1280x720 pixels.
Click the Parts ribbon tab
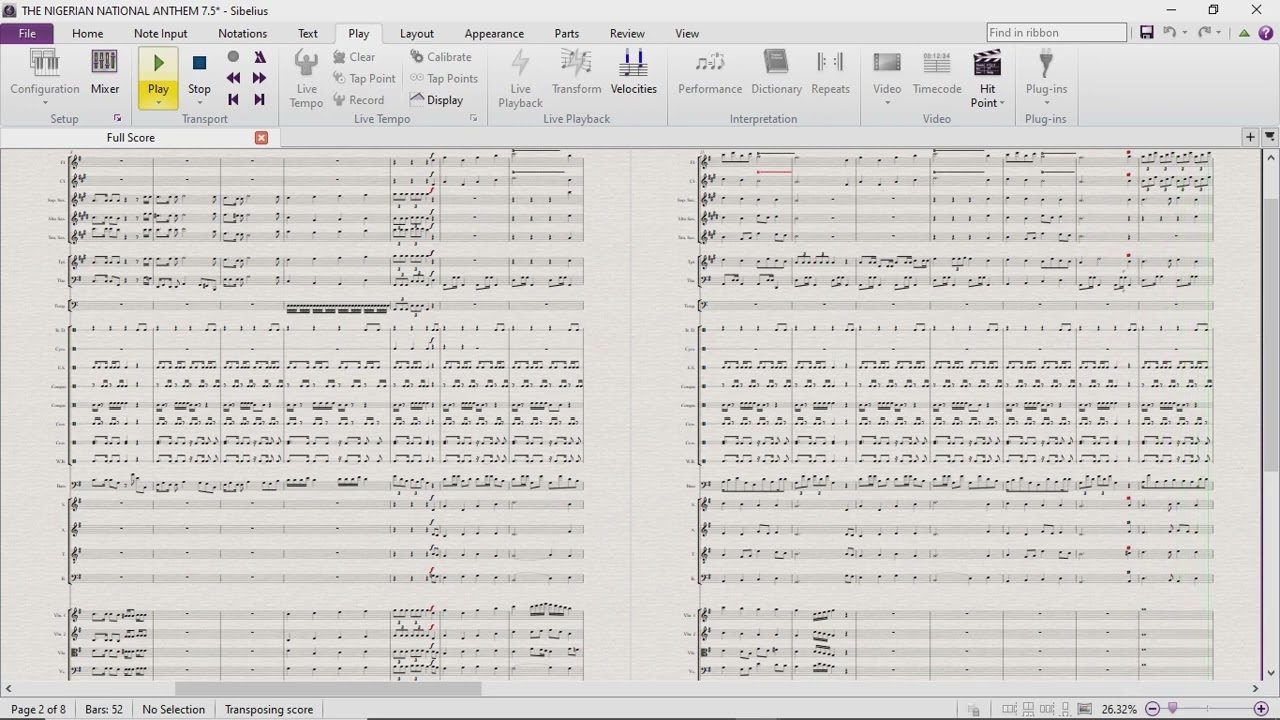567,33
